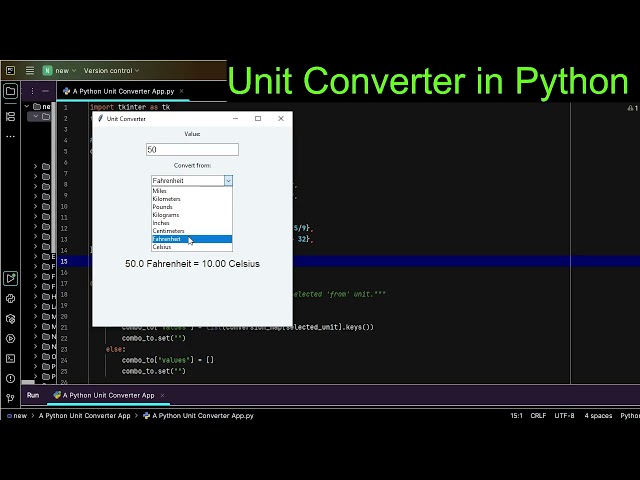Select the Run tool window label

click(33, 395)
